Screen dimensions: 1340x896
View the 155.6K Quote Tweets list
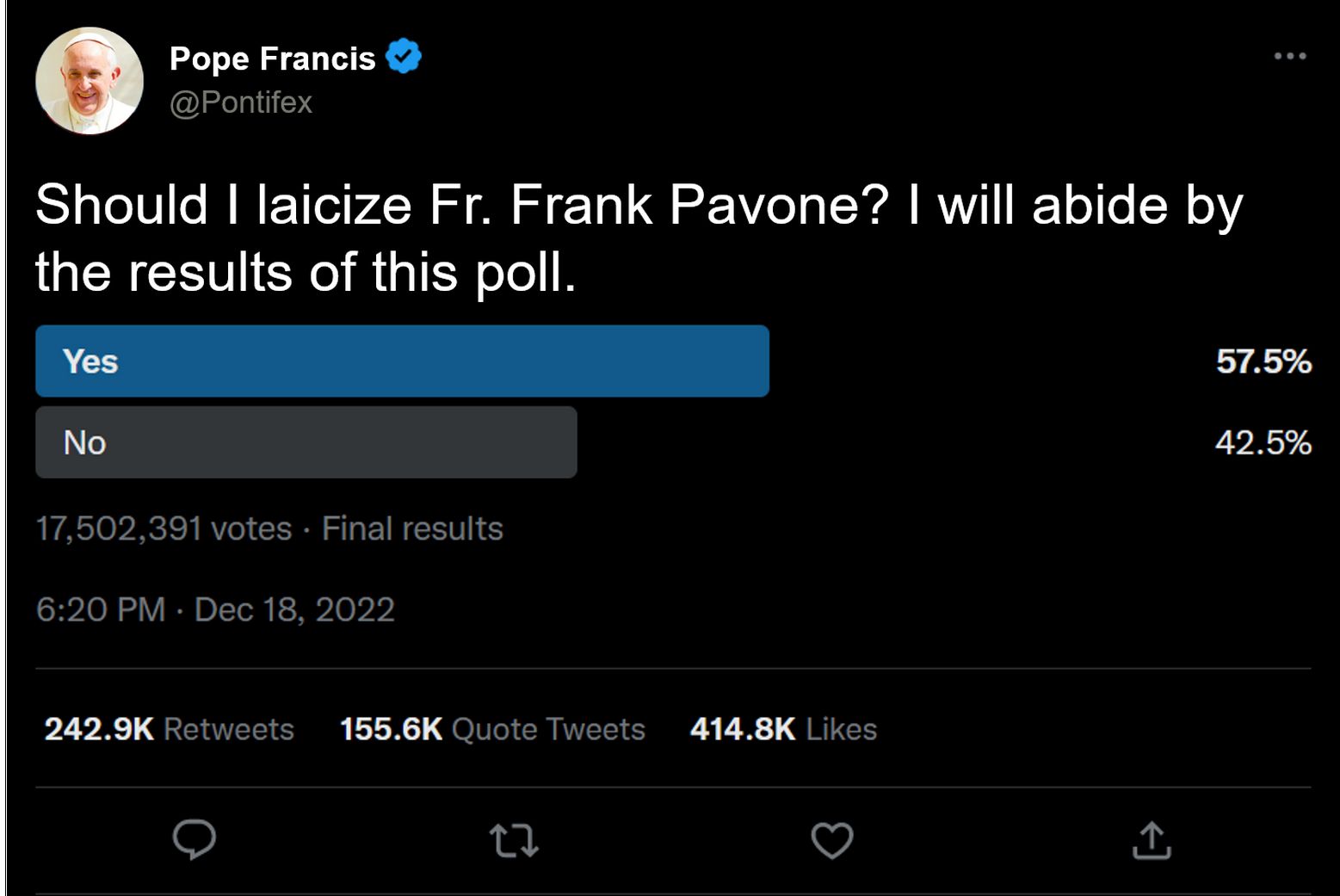[x=492, y=729]
